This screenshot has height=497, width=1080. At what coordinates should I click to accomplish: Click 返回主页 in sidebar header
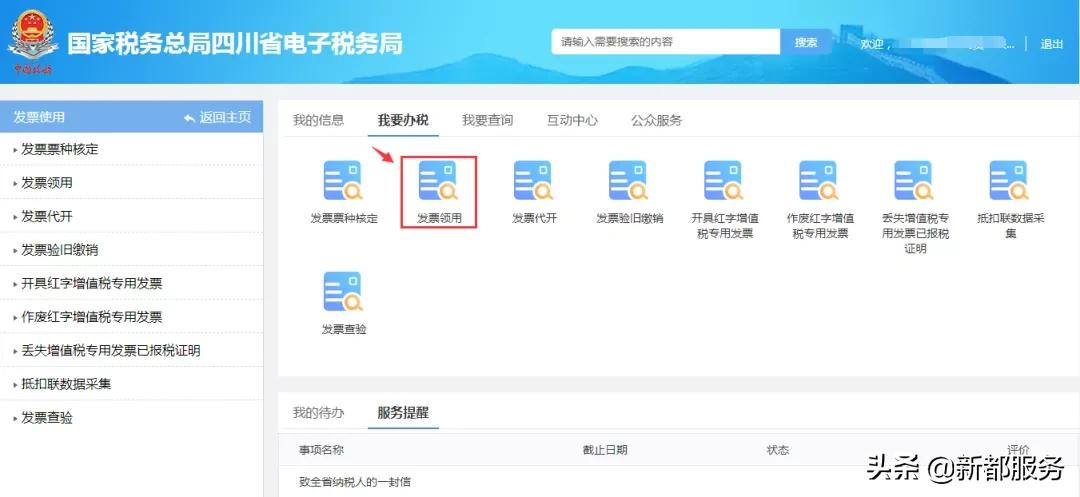click(x=218, y=118)
